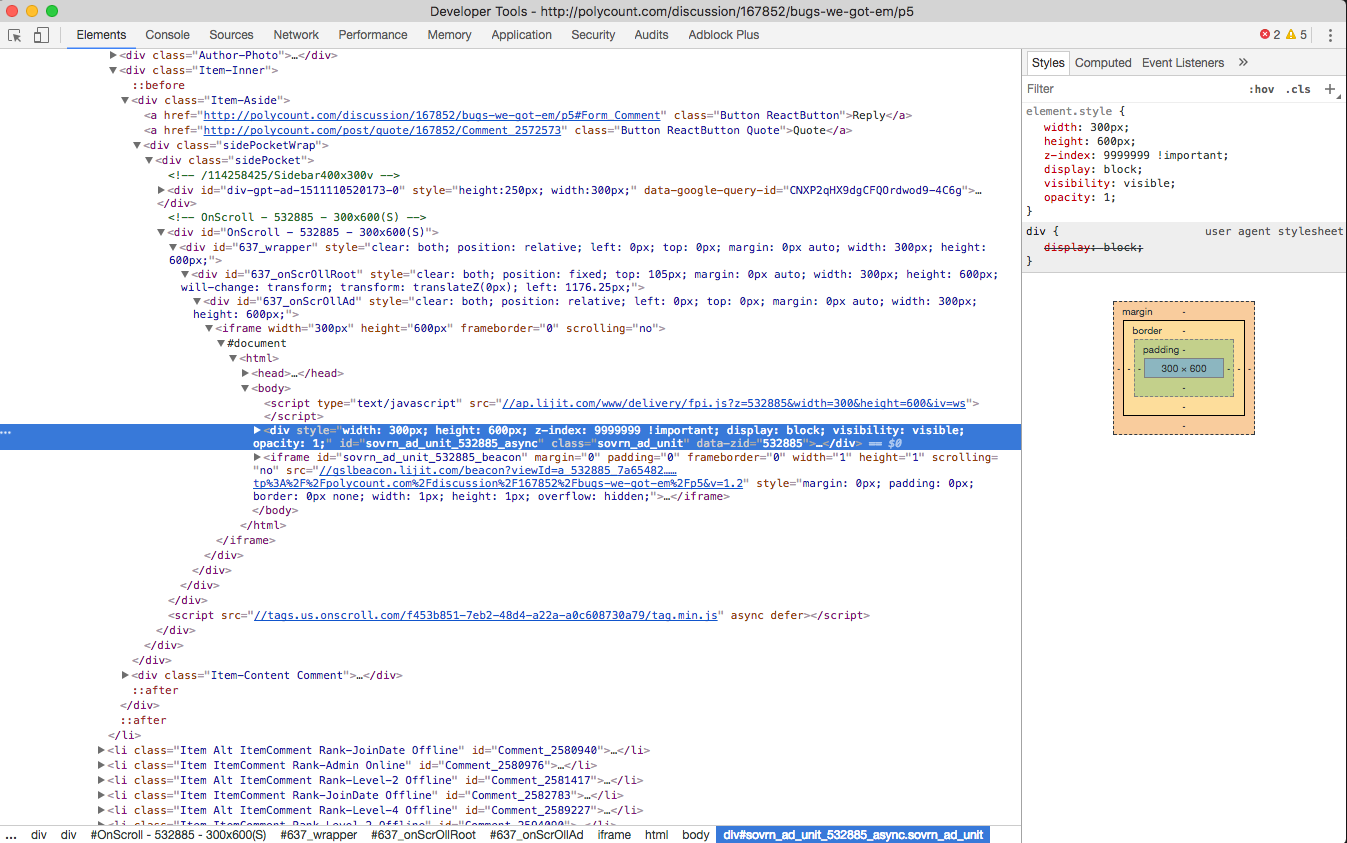Collapse the Item-Inner div node
This screenshot has height=843, width=1347.
point(113,70)
